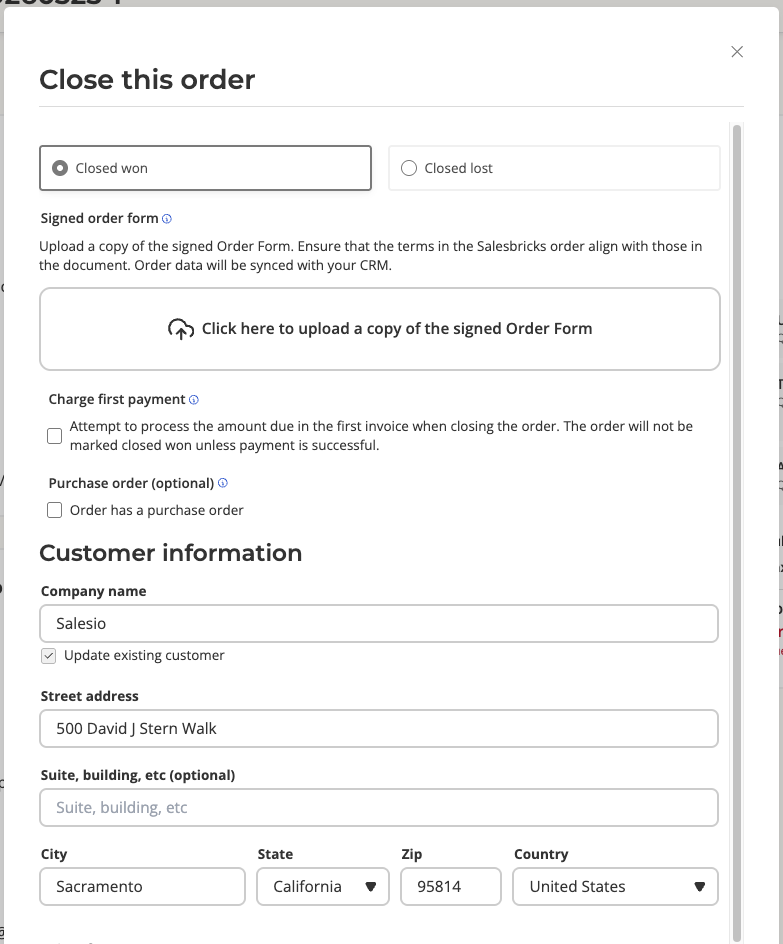Open Purchase order info icon
The height and width of the screenshot is (944, 783).
223,483
